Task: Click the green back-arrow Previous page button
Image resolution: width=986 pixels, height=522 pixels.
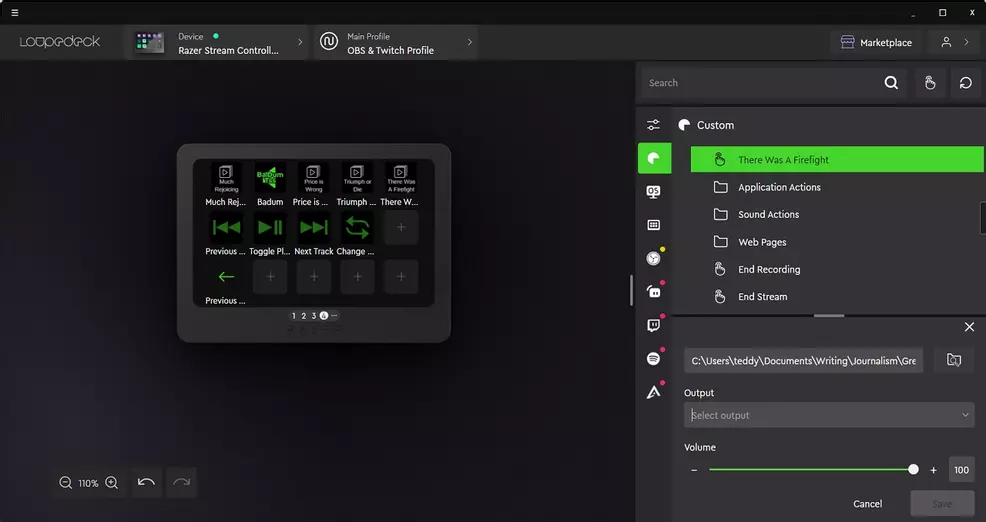Action: pos(226,277)
